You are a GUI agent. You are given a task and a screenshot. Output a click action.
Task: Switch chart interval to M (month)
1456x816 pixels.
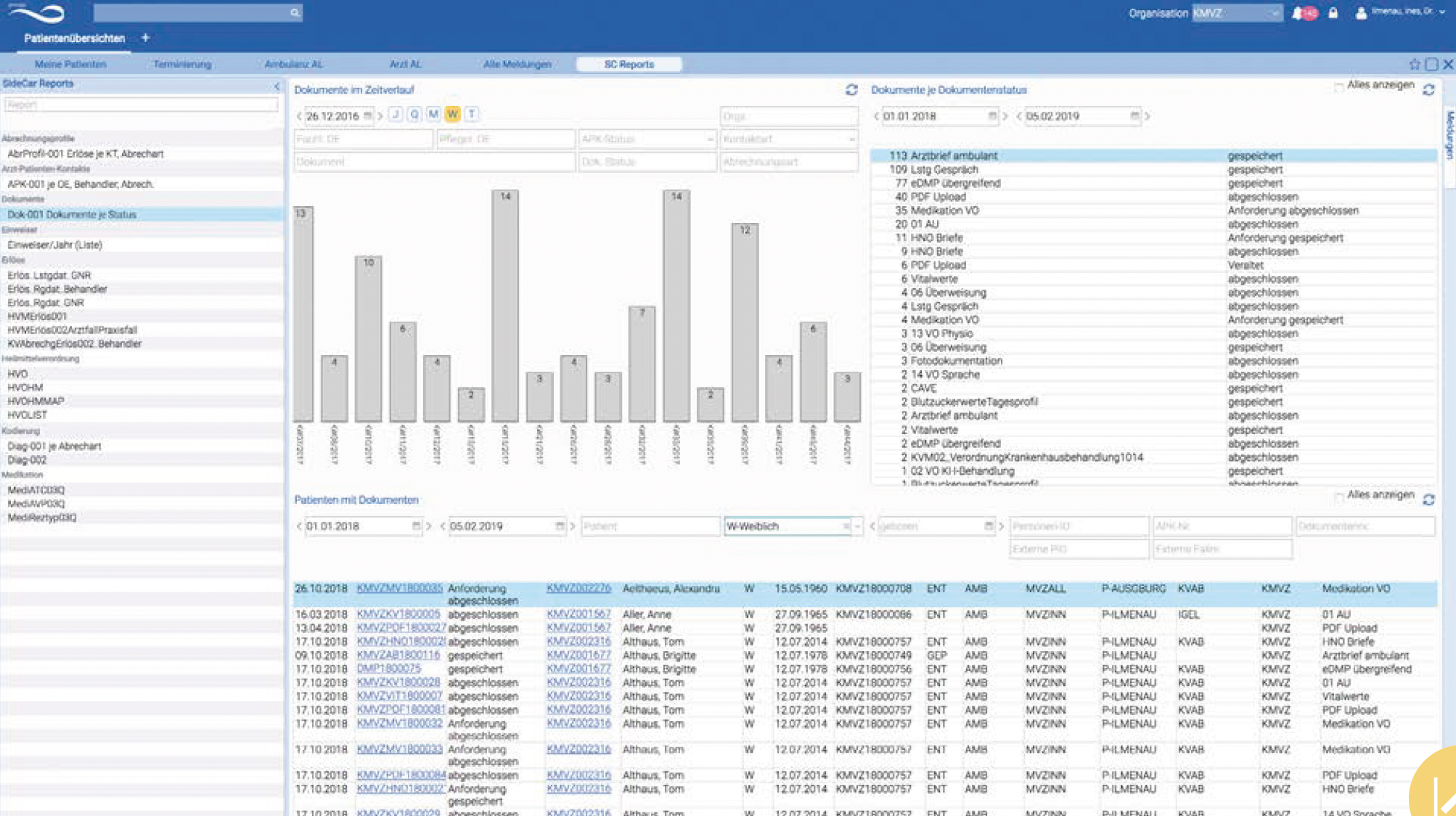(433, 114)
